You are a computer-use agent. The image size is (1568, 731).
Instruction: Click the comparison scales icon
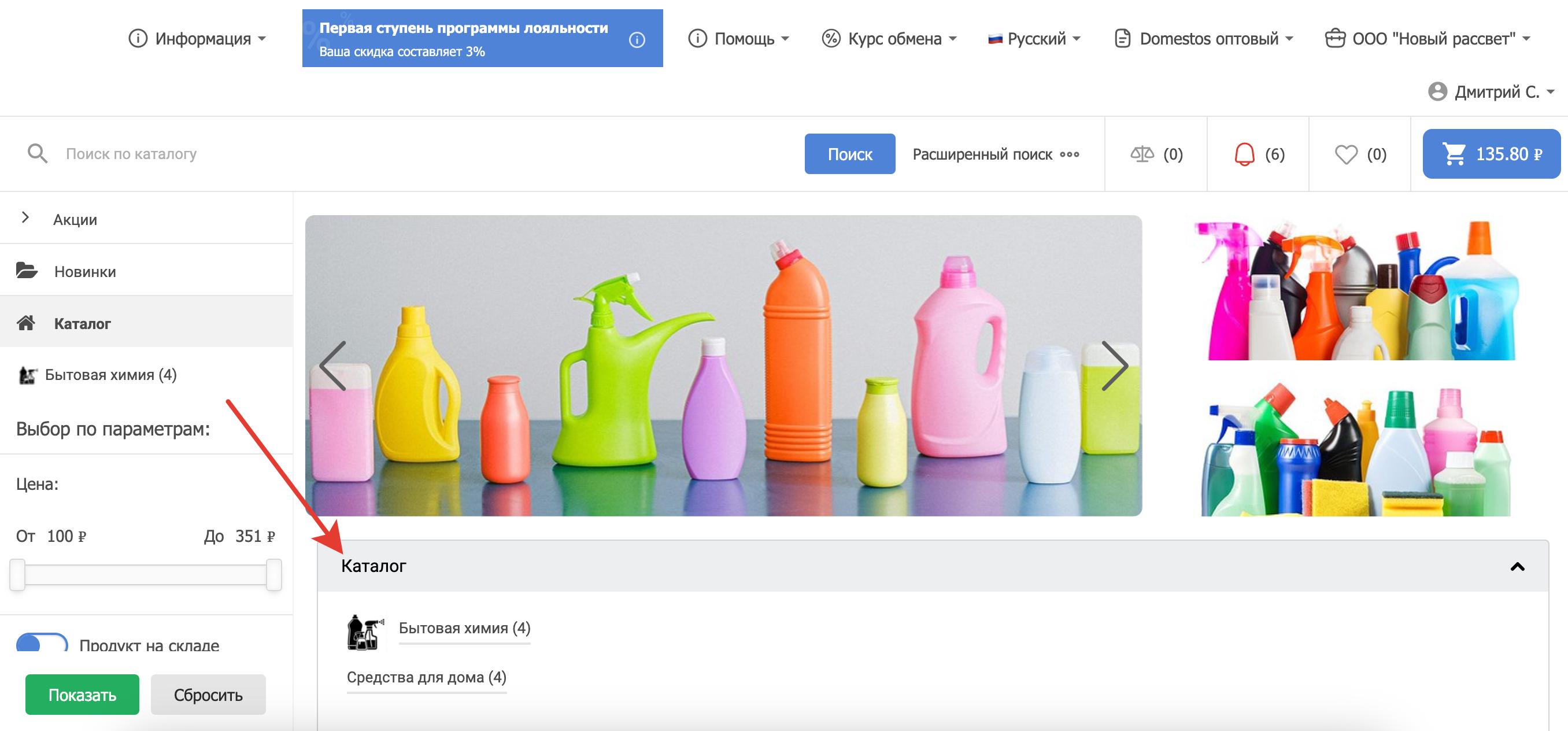click(x=1141, y=154)
